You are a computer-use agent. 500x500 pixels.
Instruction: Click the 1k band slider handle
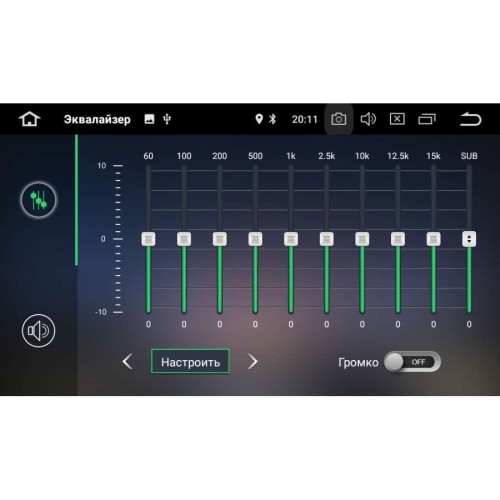(x=291, y=239)
